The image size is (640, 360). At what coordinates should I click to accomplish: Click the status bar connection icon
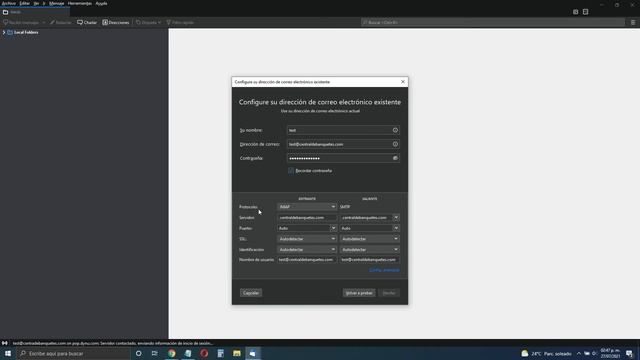click(5, 343)
